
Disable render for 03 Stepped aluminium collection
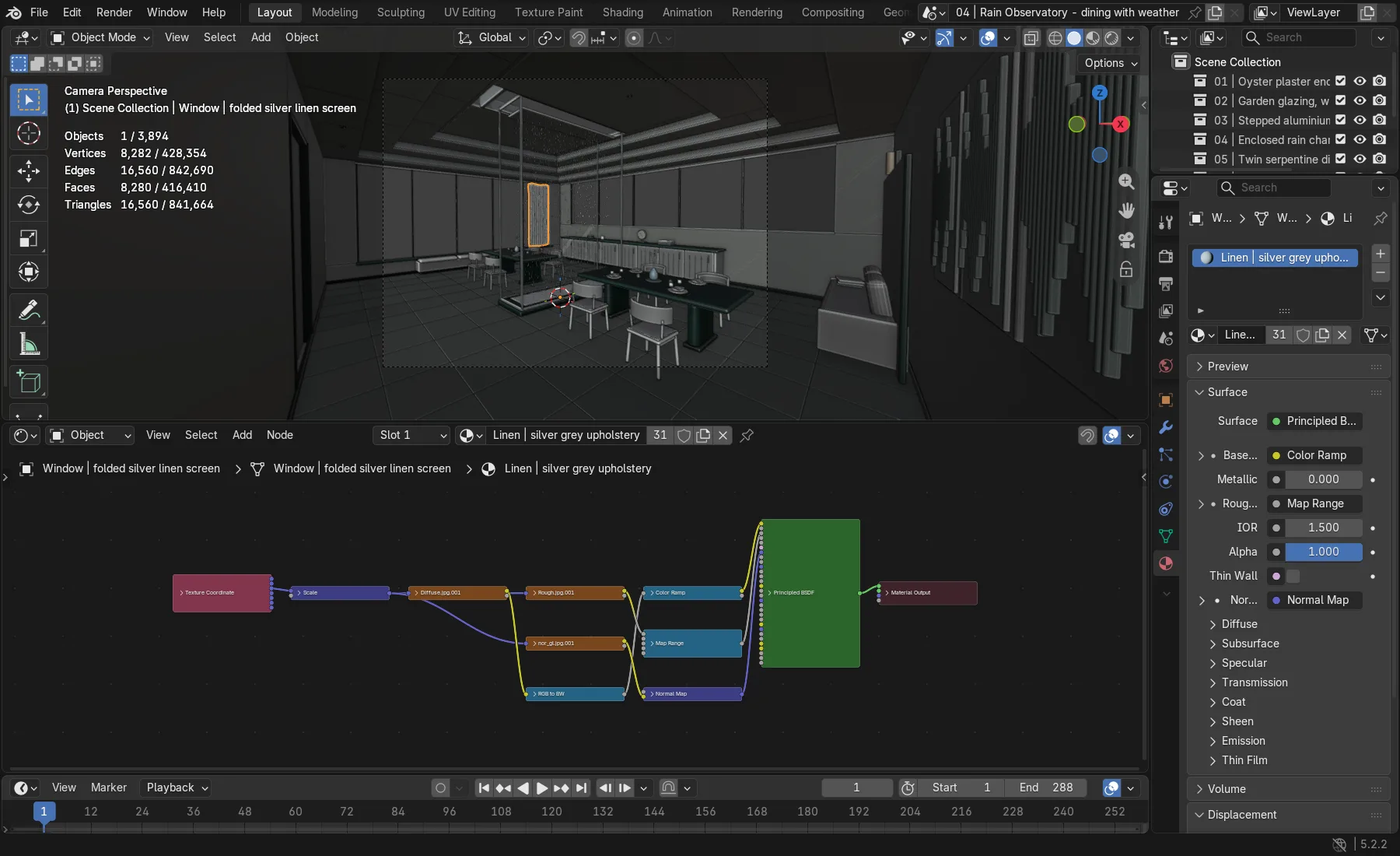point(1379,120)
